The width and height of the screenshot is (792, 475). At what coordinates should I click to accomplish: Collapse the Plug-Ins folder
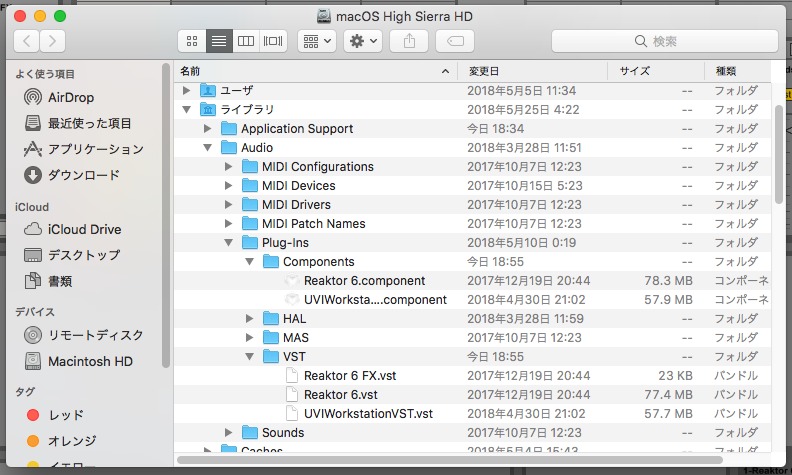pyautogui.click(x=228, y=243)
